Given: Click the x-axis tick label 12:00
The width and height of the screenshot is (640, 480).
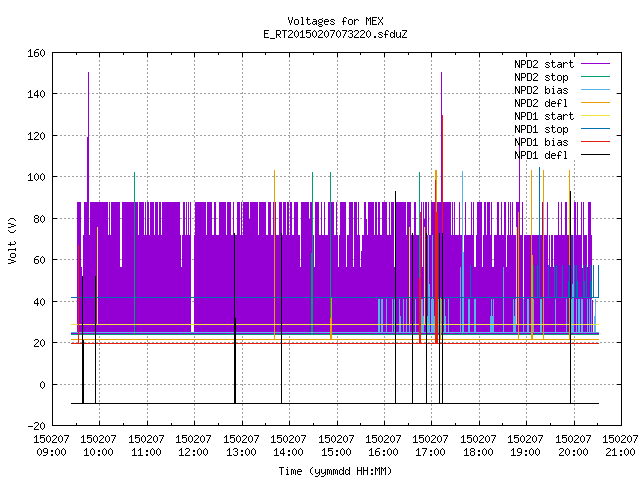Looking at the screenshot, I should [193, 452].
